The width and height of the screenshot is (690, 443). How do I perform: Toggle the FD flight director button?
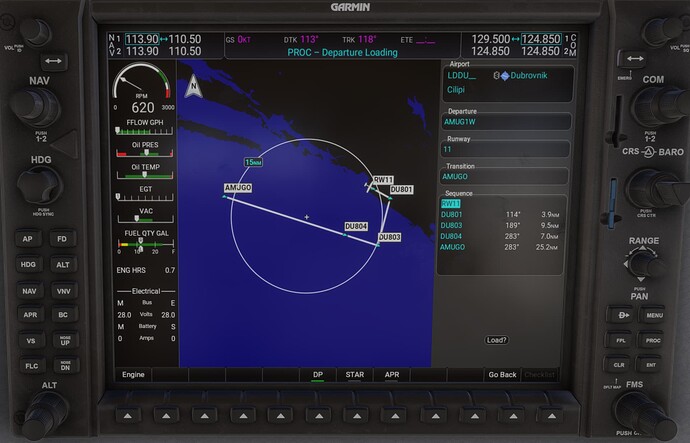point(62,239)
